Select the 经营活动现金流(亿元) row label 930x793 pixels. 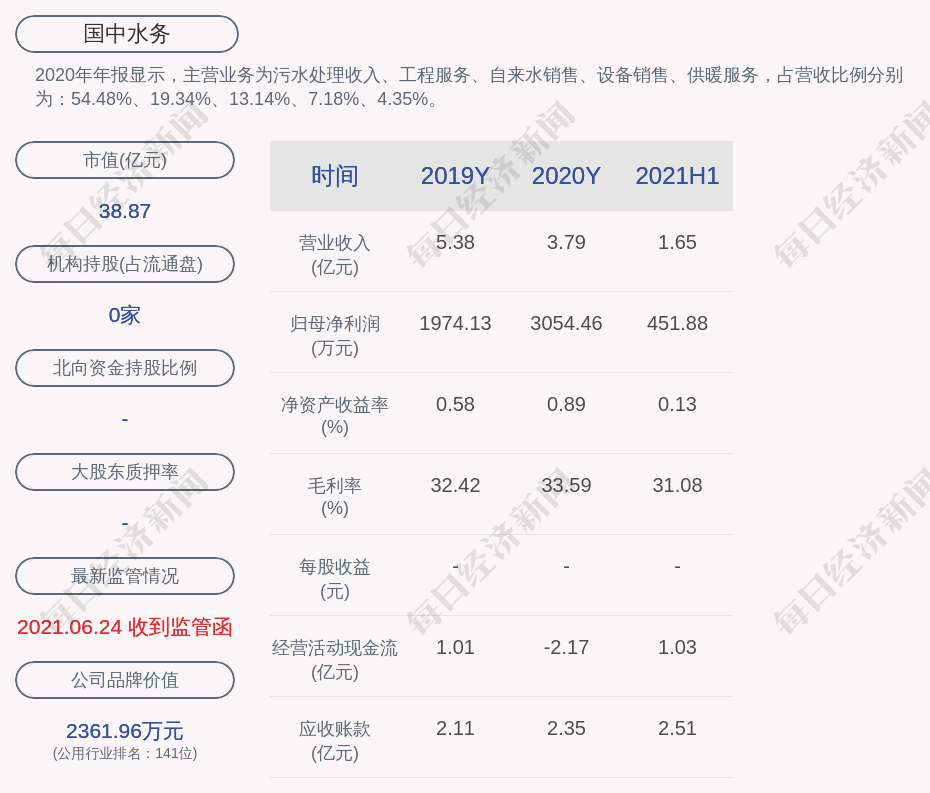335,660
